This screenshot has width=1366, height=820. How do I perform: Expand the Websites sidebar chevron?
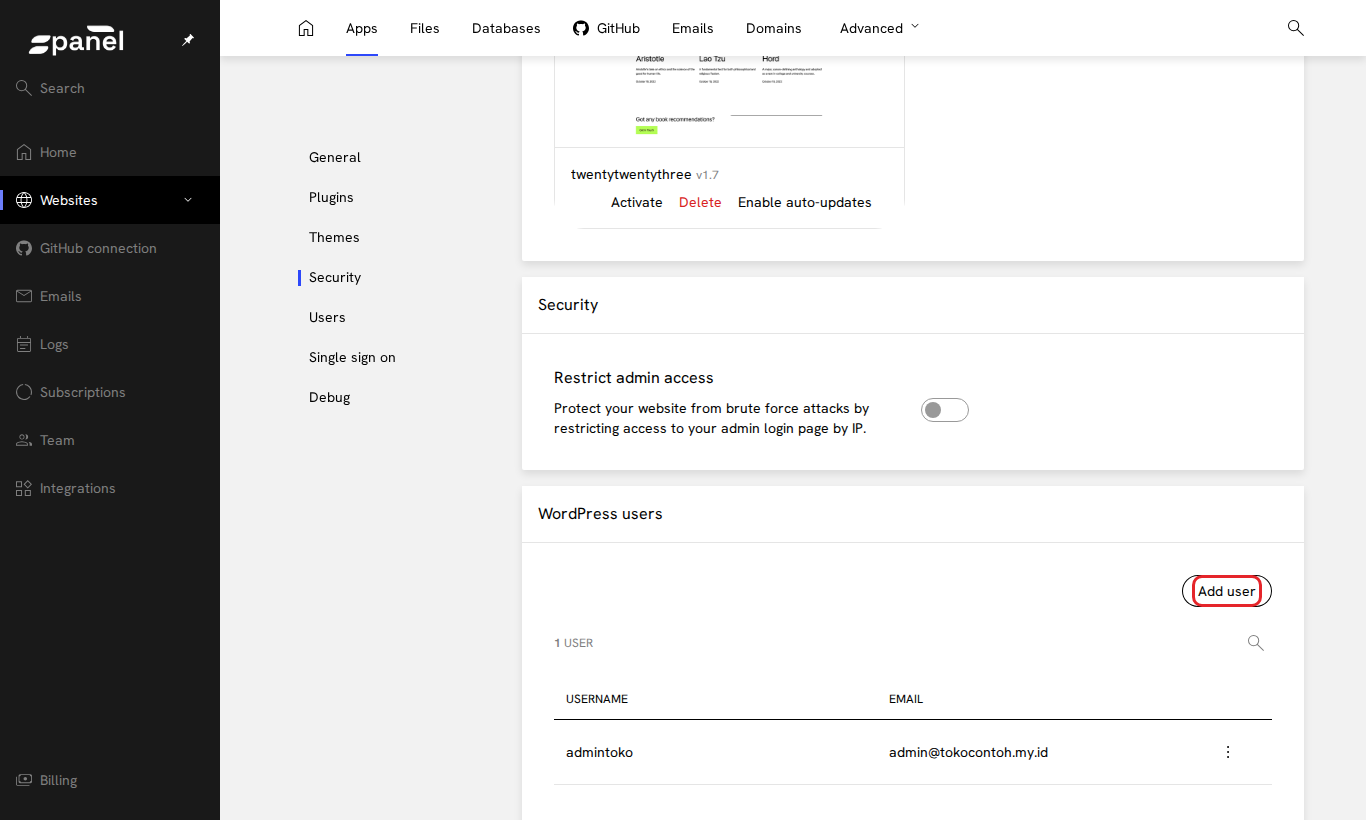click(x=188, y=200)
